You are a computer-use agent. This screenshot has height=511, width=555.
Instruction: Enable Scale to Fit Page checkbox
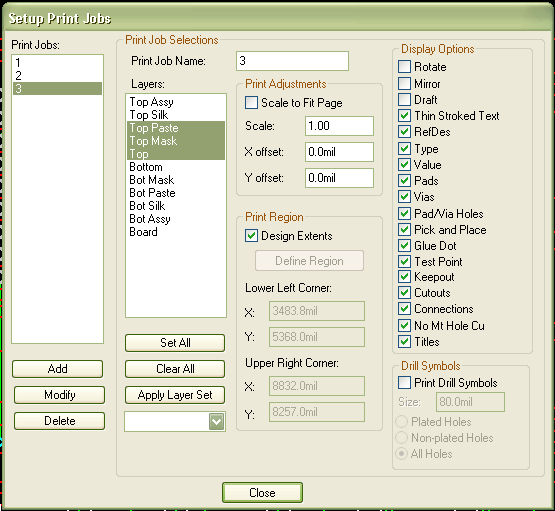click(x=251, y=103)
